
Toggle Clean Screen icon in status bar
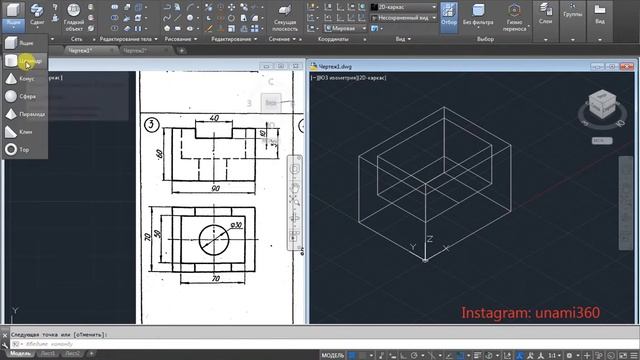click(x=623, y=356)
